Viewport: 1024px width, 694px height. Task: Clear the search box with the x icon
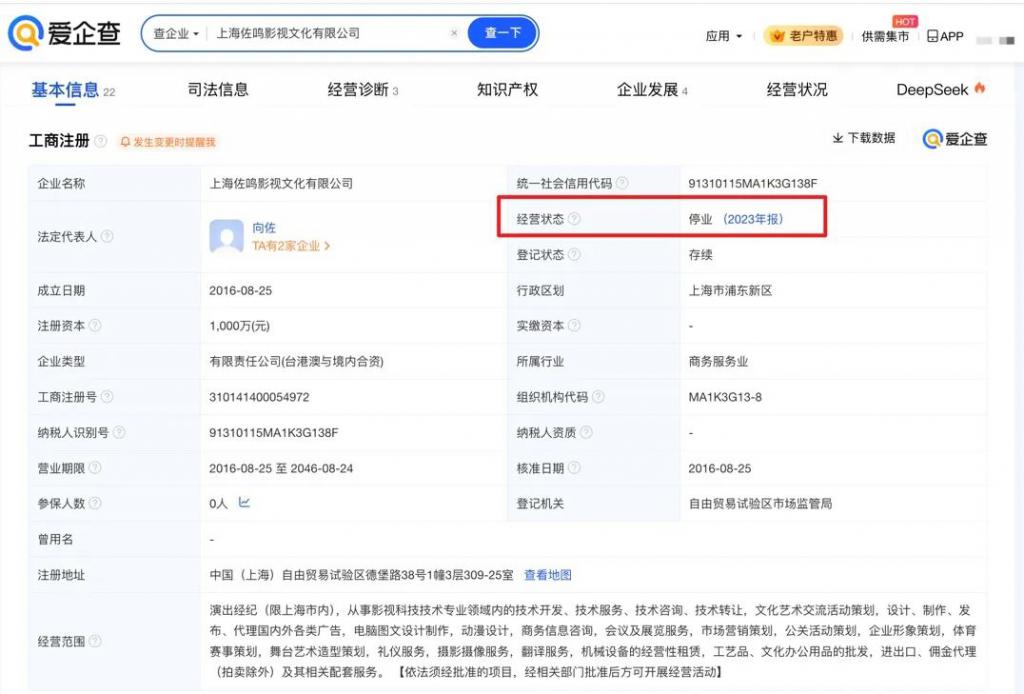click(x=454, y=33)
